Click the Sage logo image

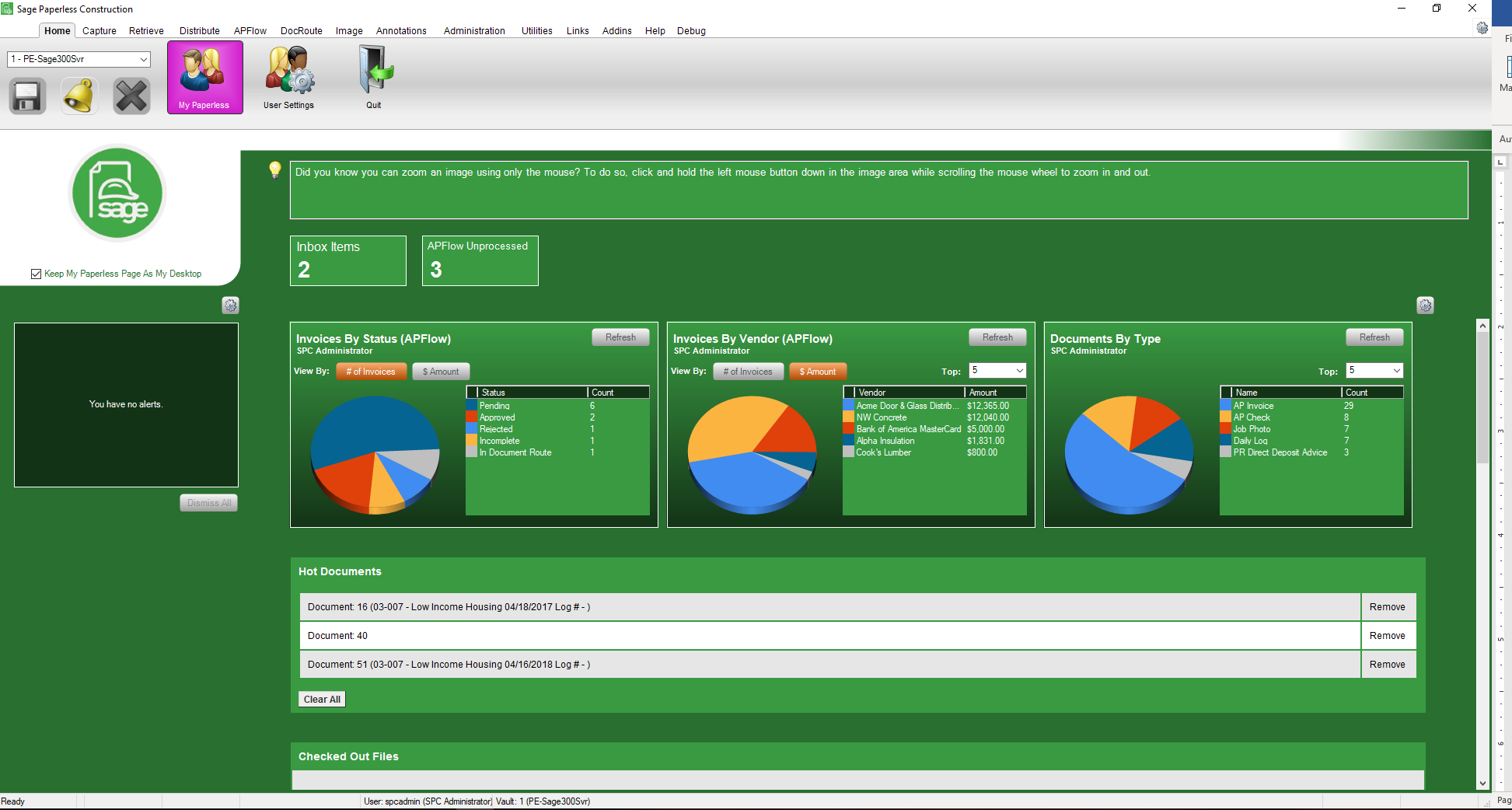(x=117, y=194)
